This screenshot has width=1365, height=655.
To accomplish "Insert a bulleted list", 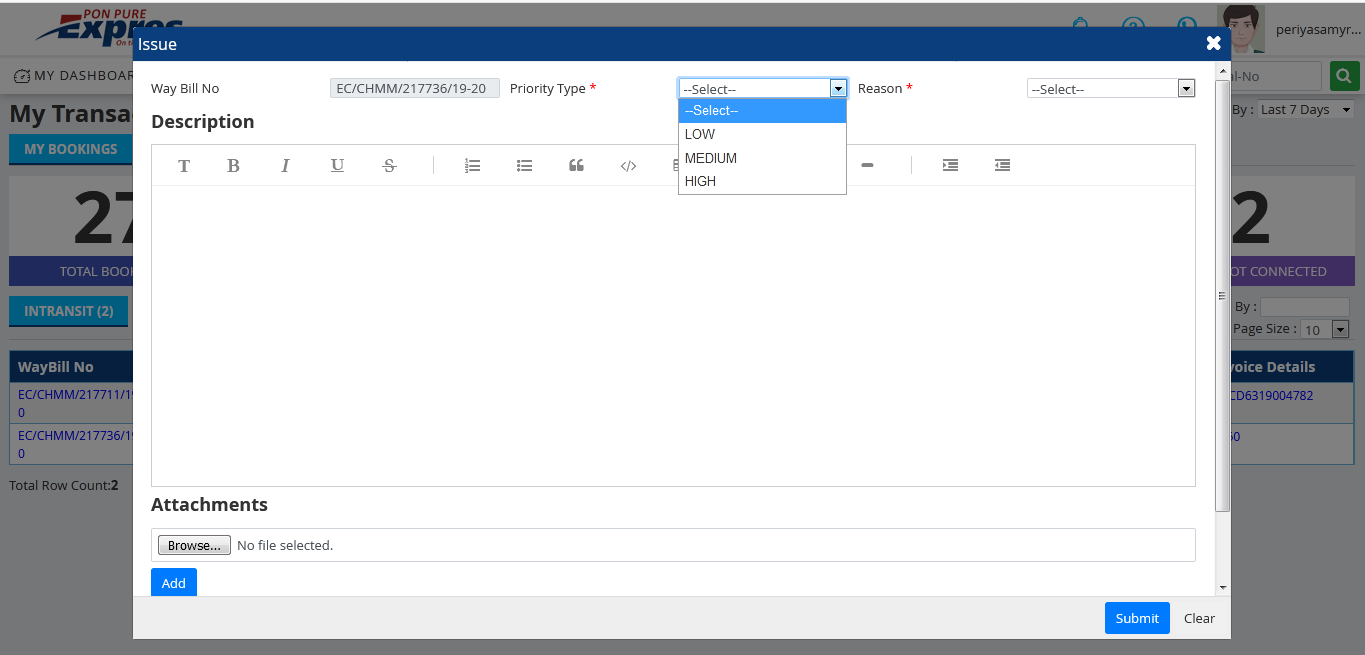I will click(x=524, y=166).
